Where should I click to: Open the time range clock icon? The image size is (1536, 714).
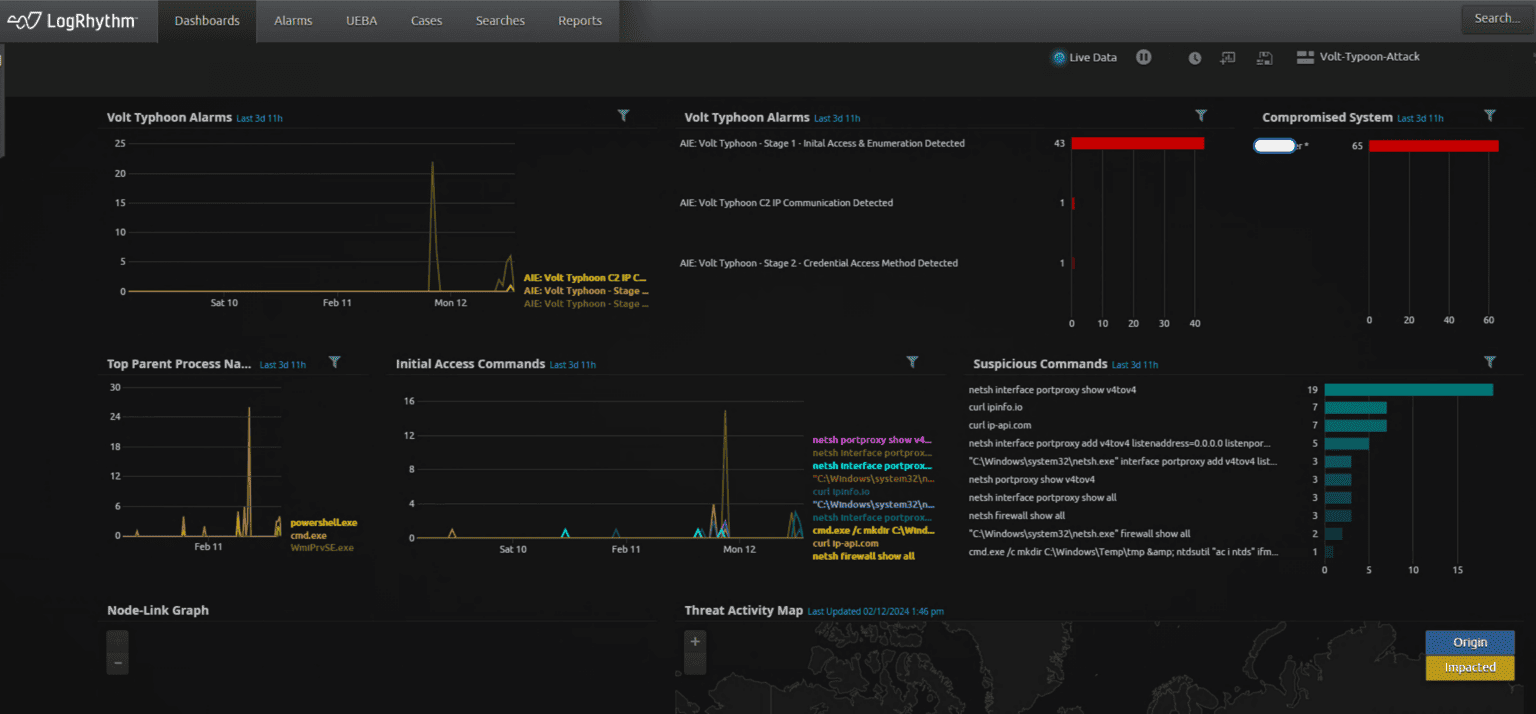click(x=1194, y=57)
